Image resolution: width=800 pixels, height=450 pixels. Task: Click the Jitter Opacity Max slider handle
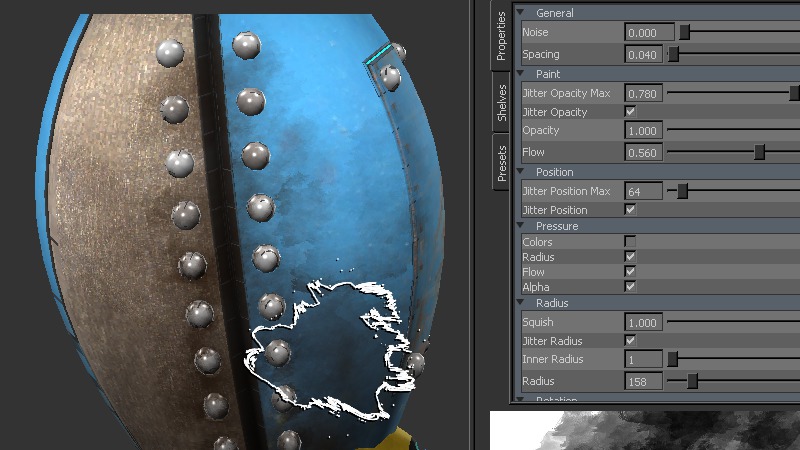(795, 93)
